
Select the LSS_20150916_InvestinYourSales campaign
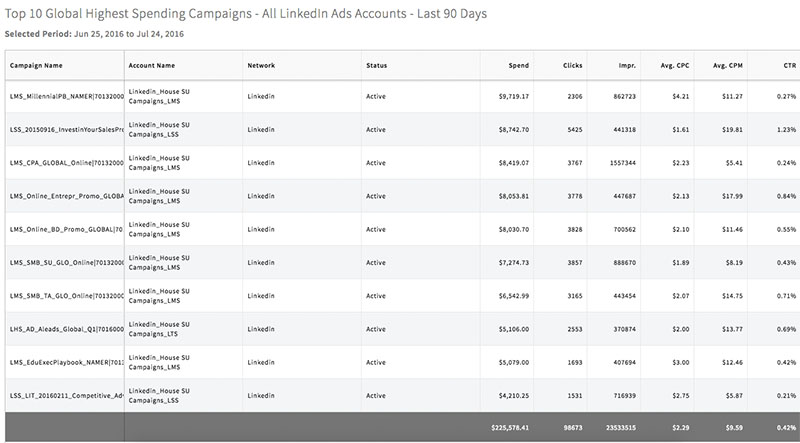(65, 130)
